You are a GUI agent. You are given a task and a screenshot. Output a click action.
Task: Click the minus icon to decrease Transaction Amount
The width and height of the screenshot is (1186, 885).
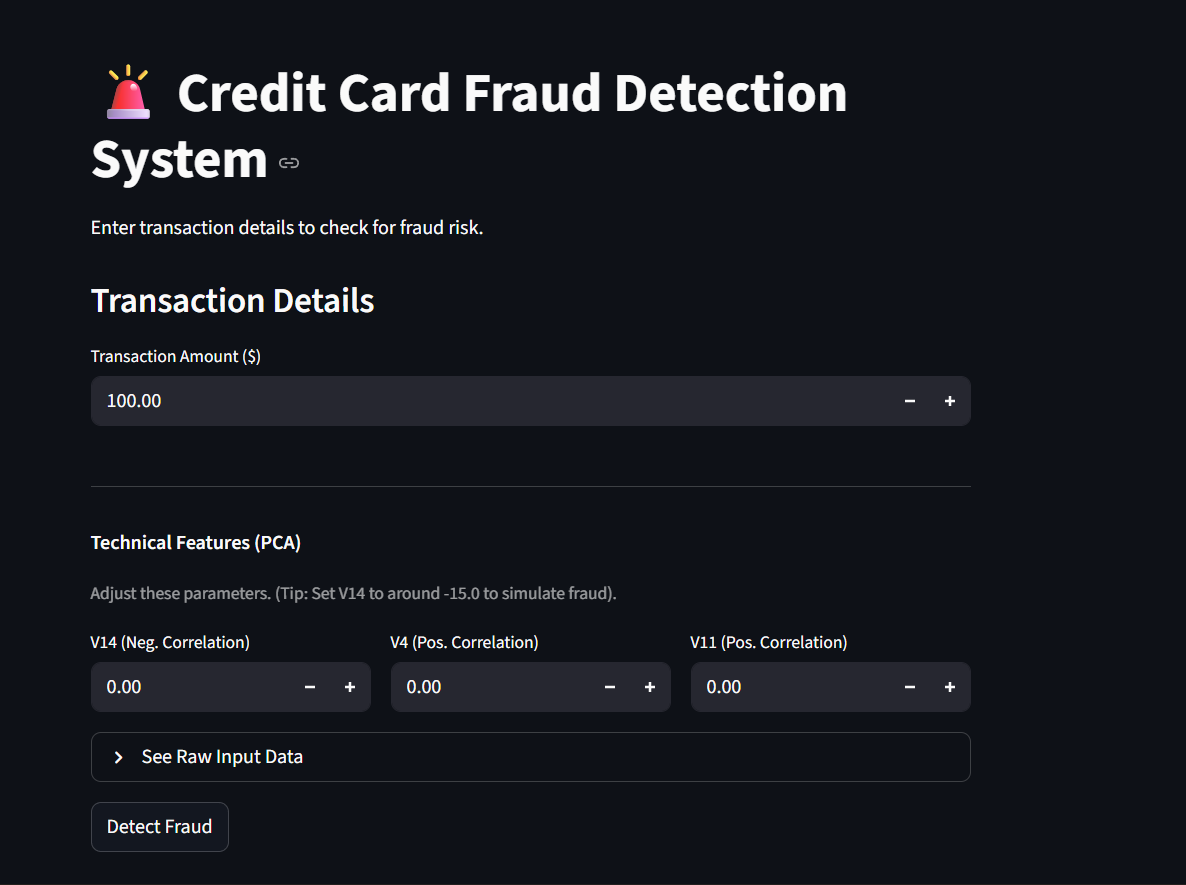click(909, 400)
